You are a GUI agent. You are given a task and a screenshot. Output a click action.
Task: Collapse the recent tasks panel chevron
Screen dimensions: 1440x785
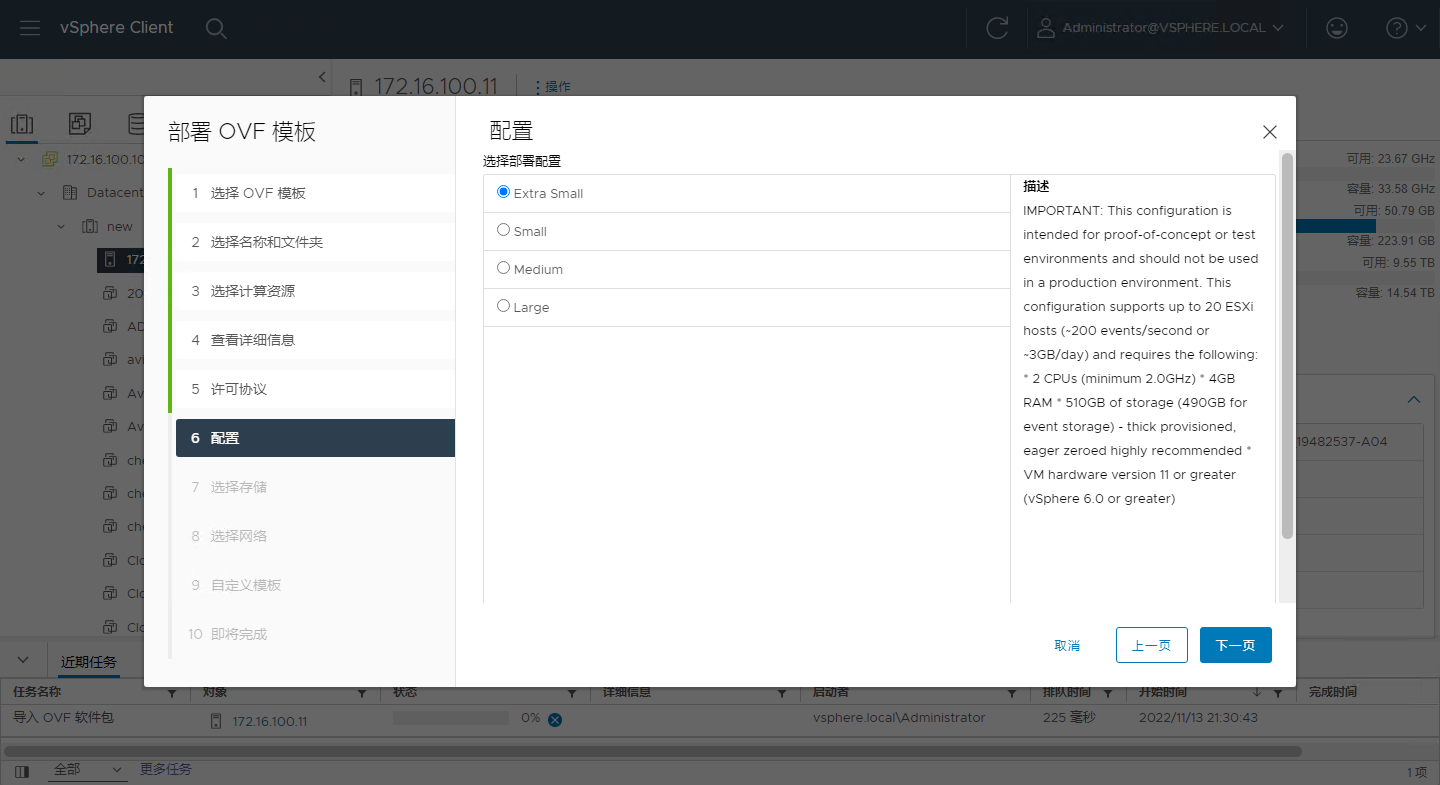25,661
